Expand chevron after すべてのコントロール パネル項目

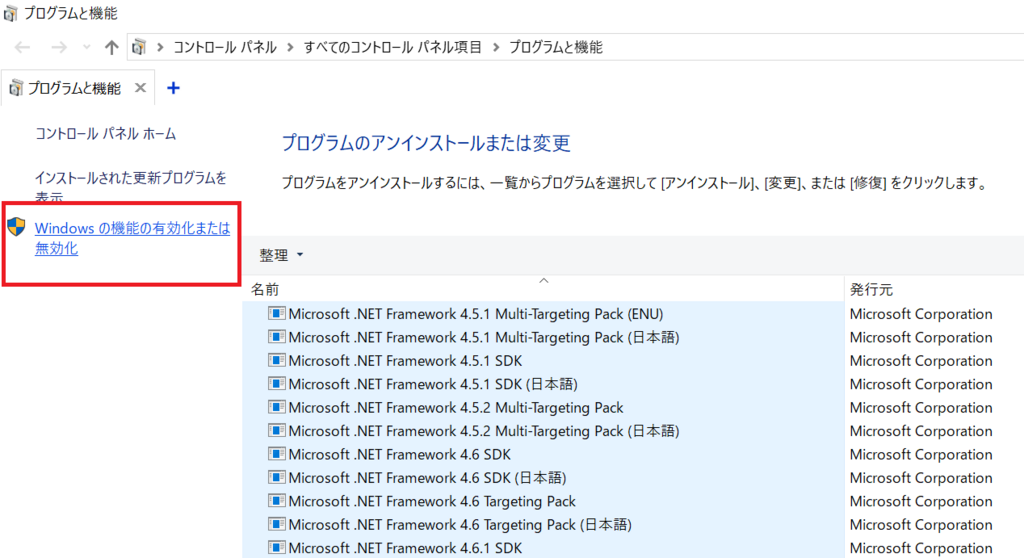click(x=496, y=47)
